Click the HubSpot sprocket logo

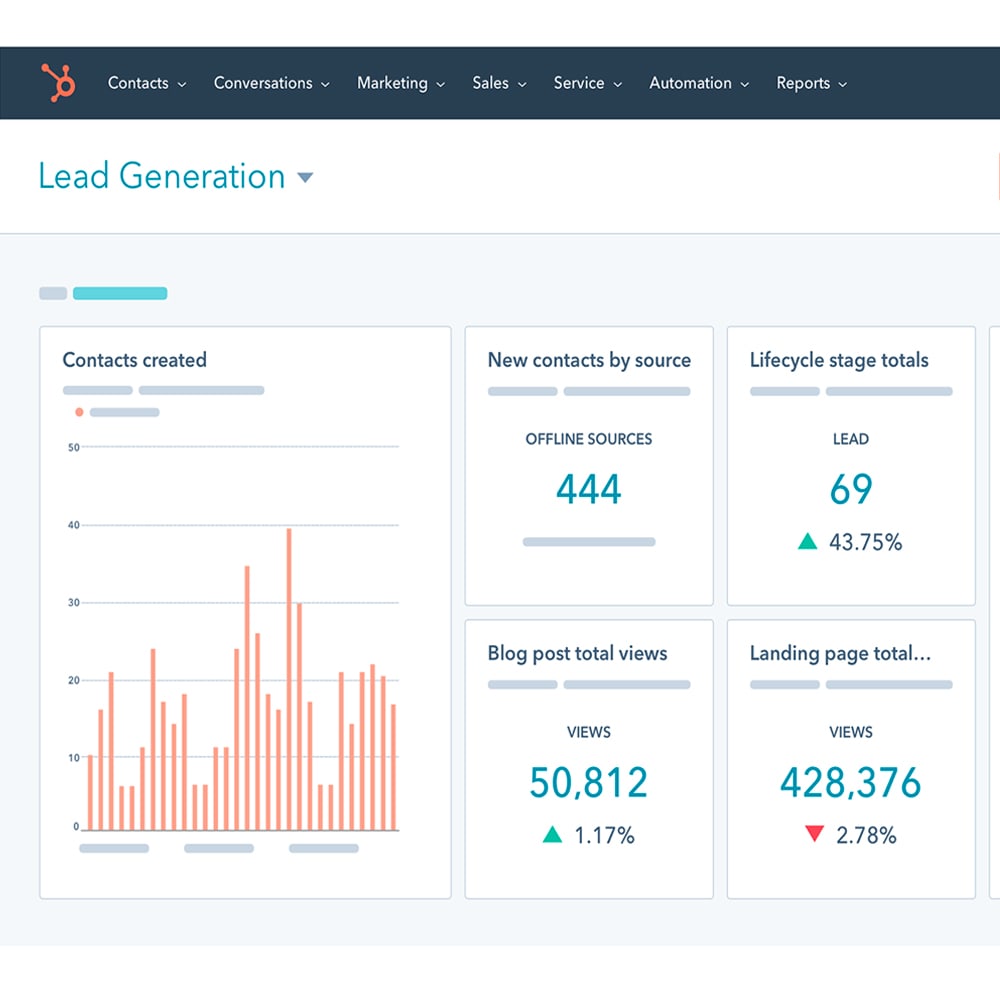[59, 83]
